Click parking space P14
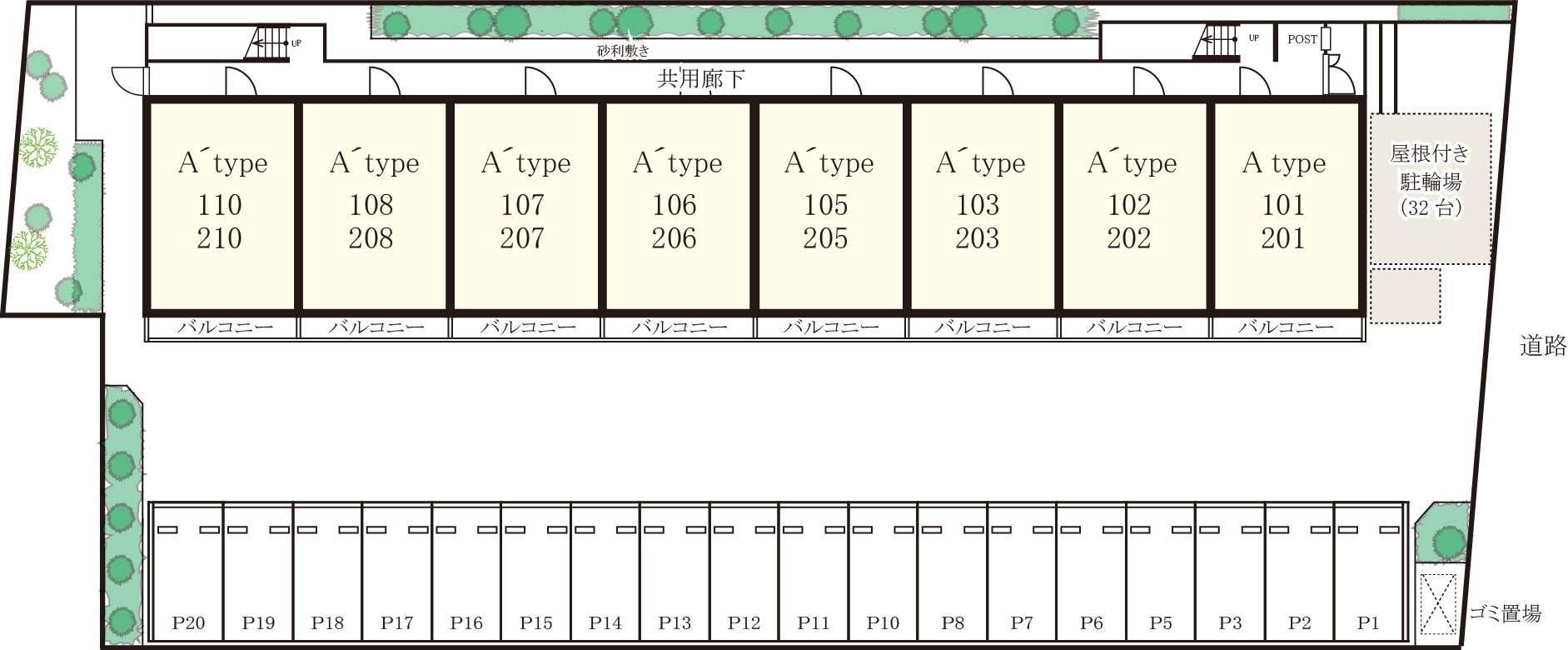 click(605, 583)
